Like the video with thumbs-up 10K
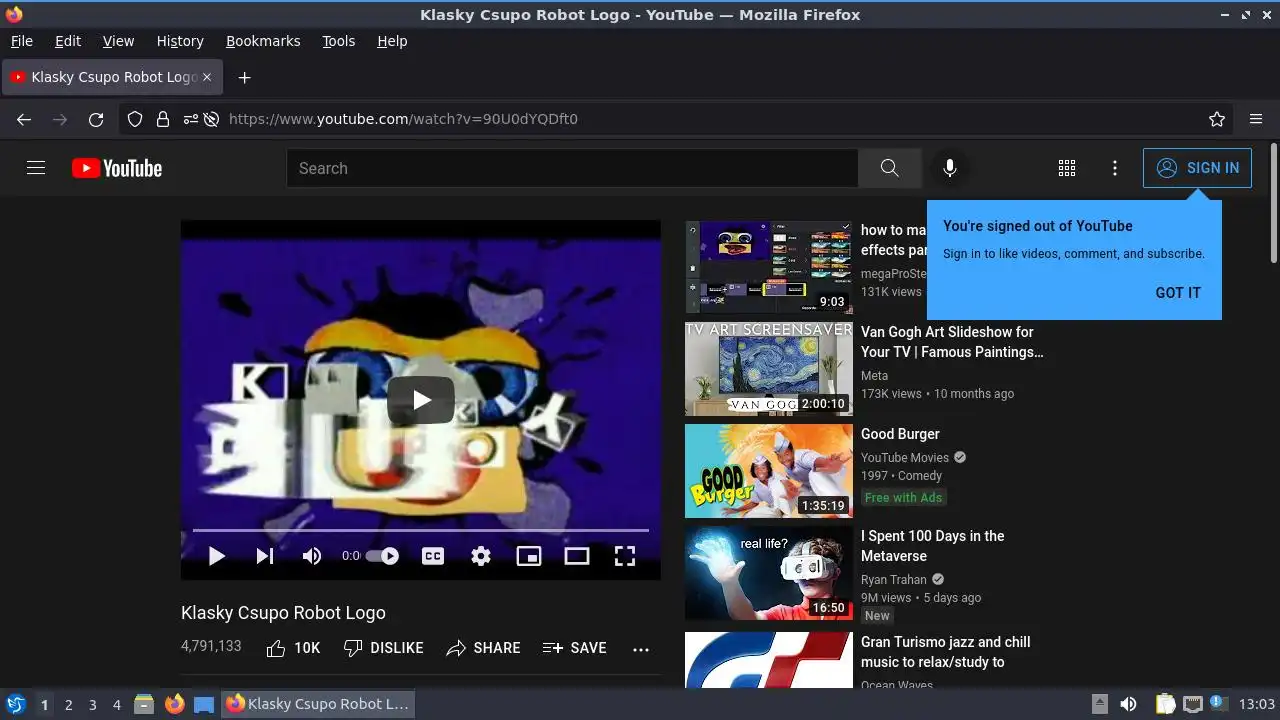 [x=293, y=648]
